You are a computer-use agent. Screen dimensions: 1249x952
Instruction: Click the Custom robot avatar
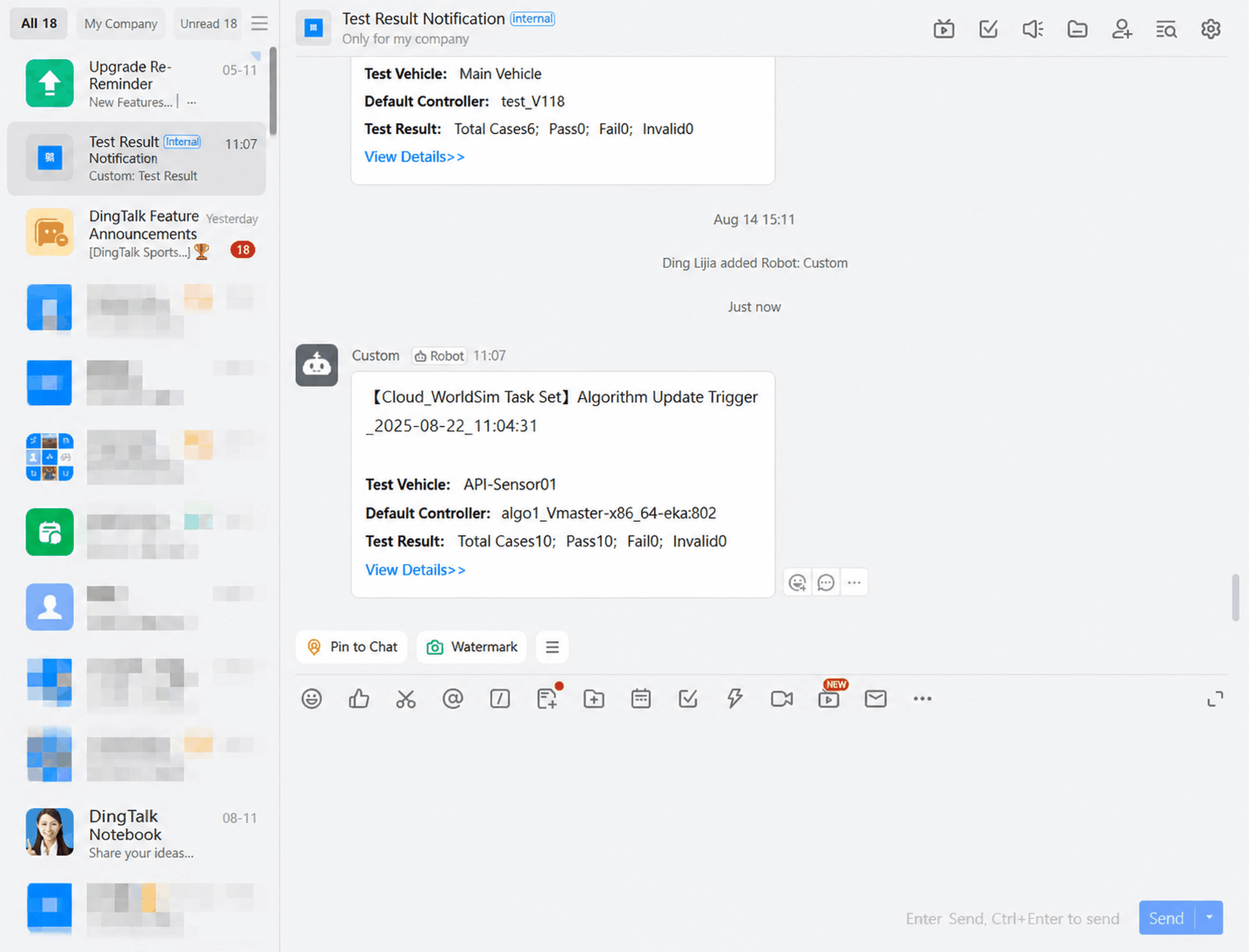[x=317, y=365]
